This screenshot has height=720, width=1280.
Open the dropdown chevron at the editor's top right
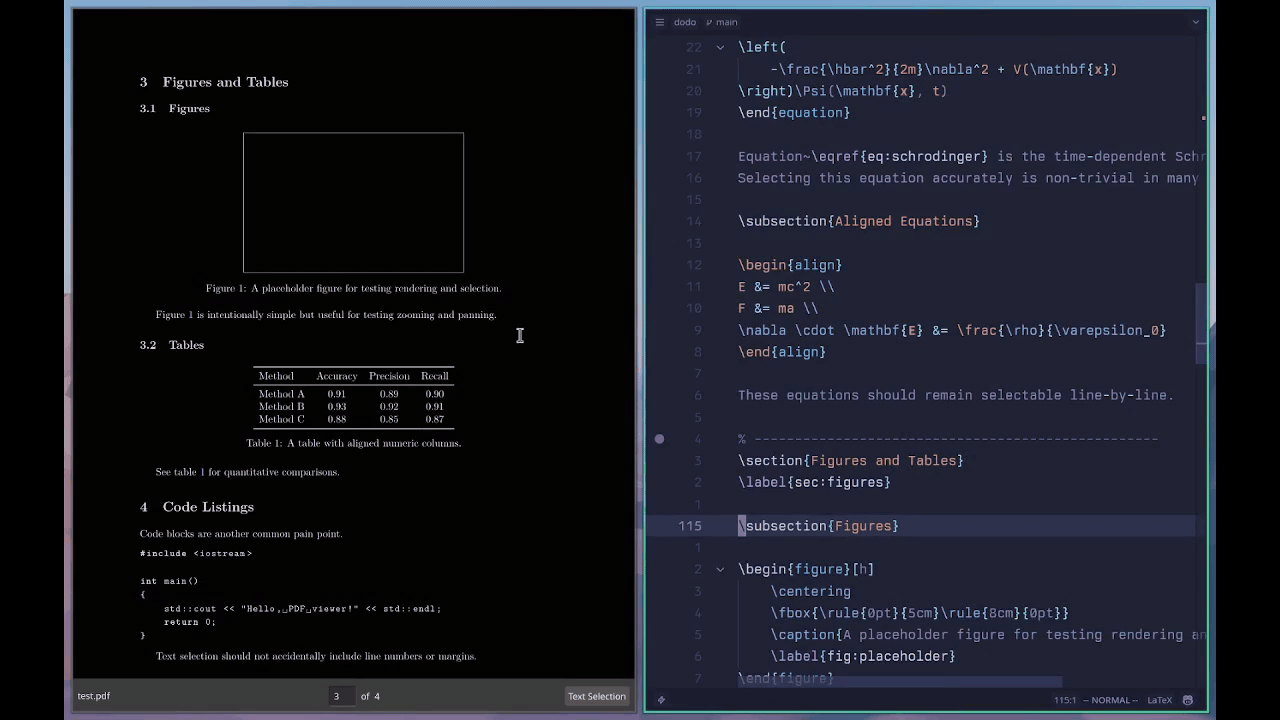[x=1196, y=22]
